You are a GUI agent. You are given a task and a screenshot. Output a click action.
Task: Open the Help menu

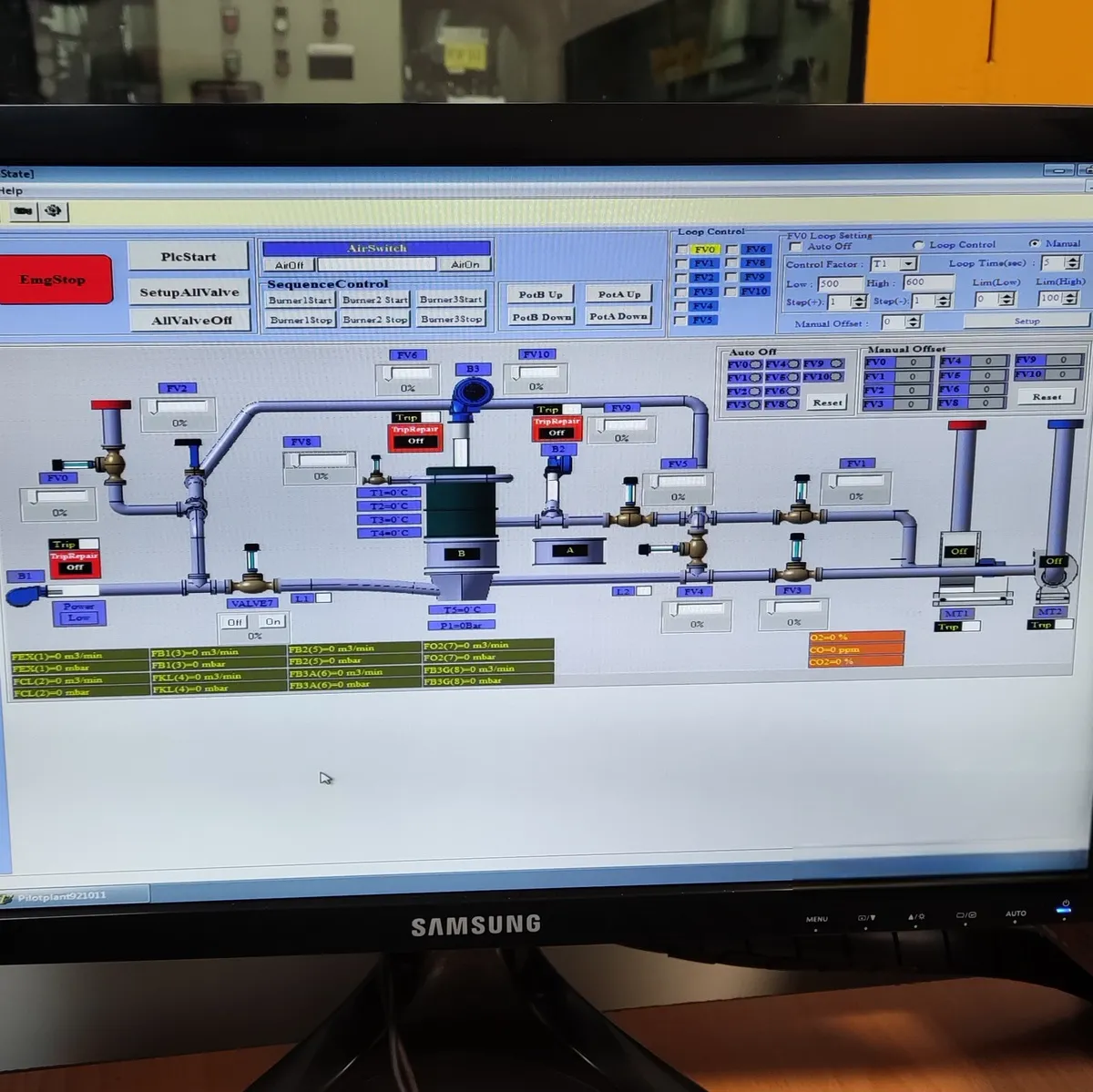pyautogui.click(x=11, y=190)
